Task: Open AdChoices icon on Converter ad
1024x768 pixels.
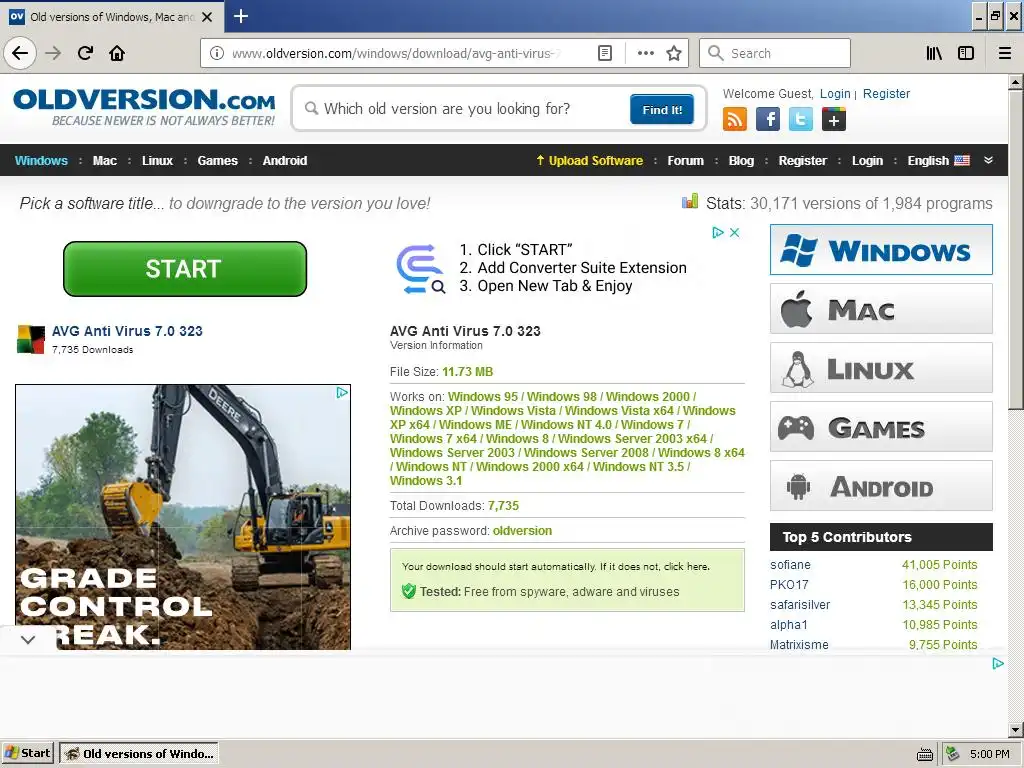Action: (x=718, y=232)
